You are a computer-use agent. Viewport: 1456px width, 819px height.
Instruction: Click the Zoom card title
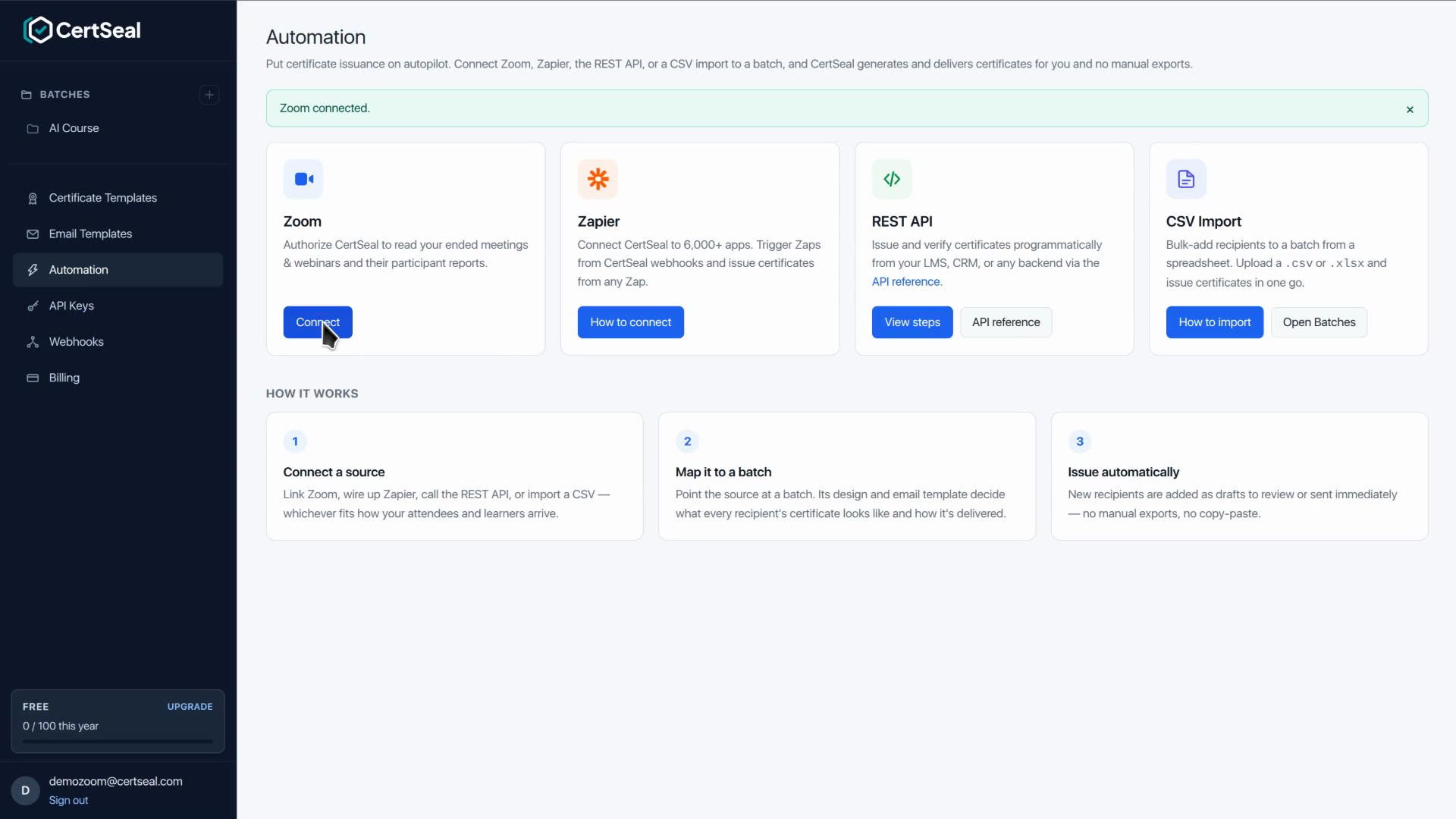click(303, 221)
